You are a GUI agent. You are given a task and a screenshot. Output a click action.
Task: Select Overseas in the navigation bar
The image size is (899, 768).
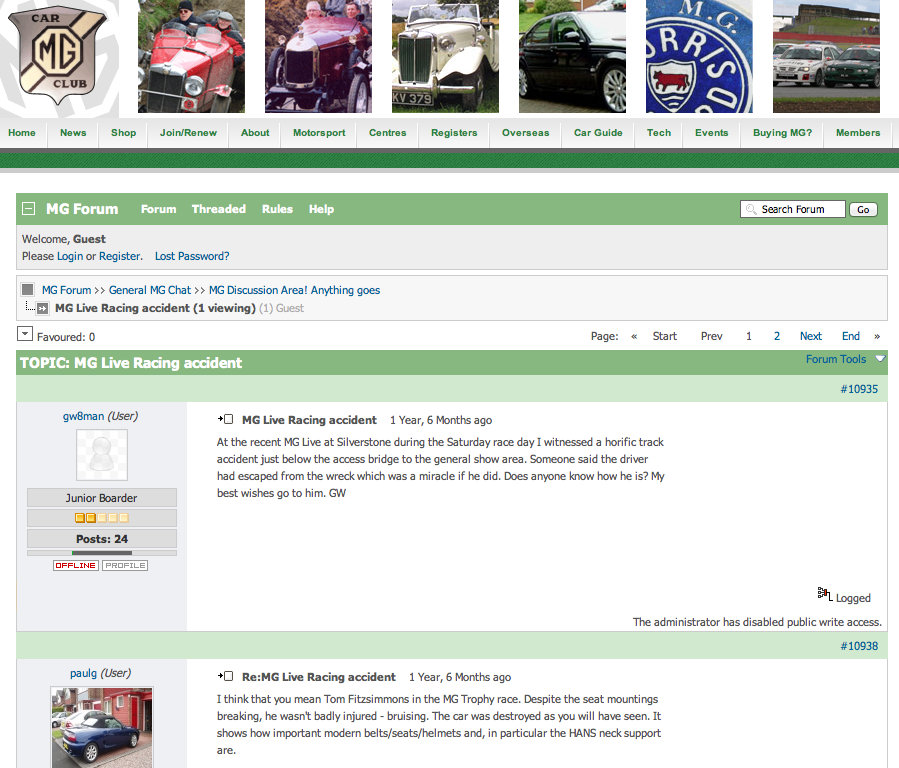(526, 133)
